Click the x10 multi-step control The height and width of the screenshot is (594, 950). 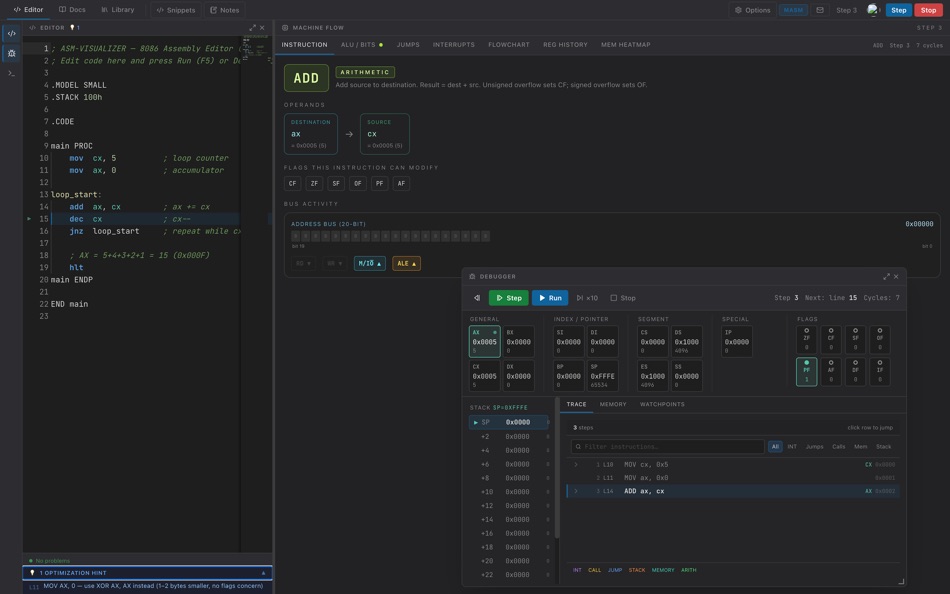[587, 298]
